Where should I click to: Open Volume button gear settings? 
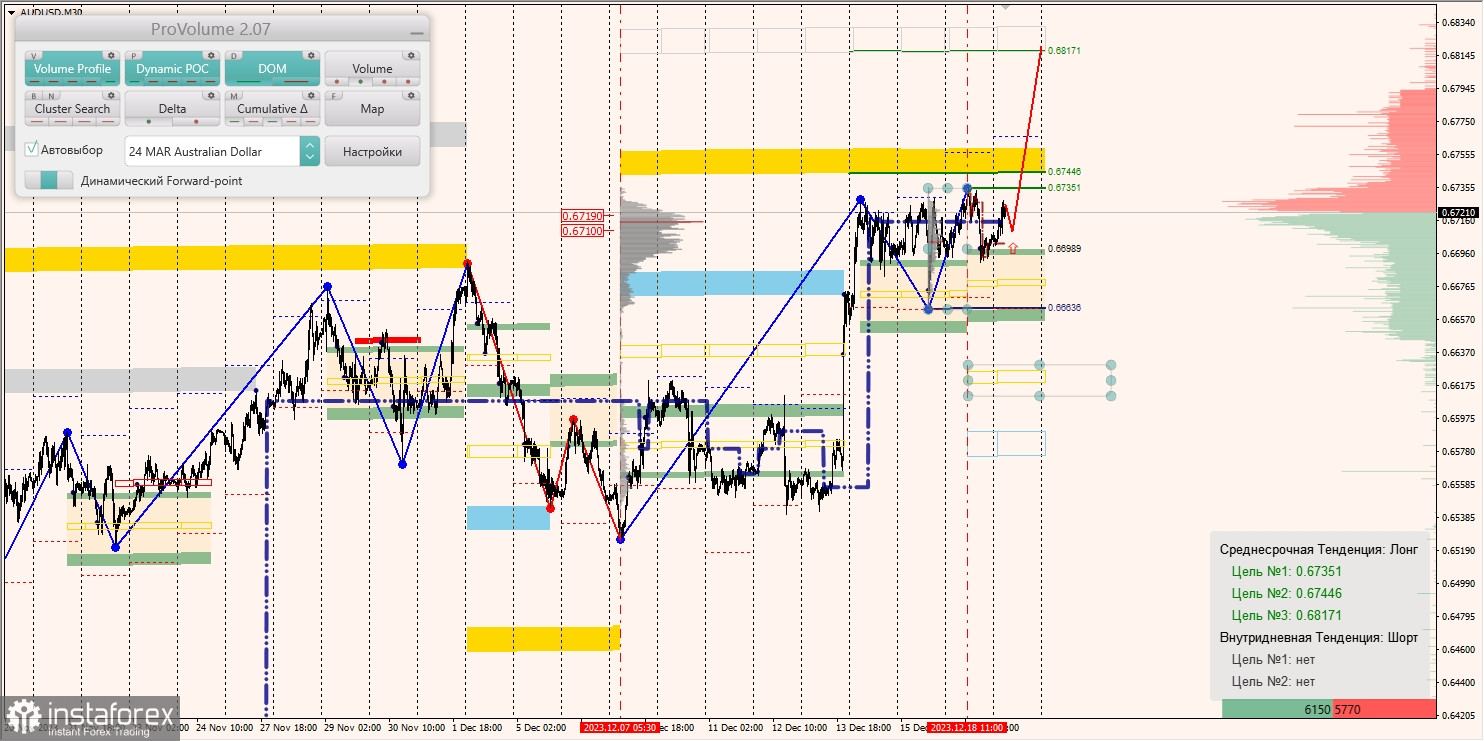411,55
